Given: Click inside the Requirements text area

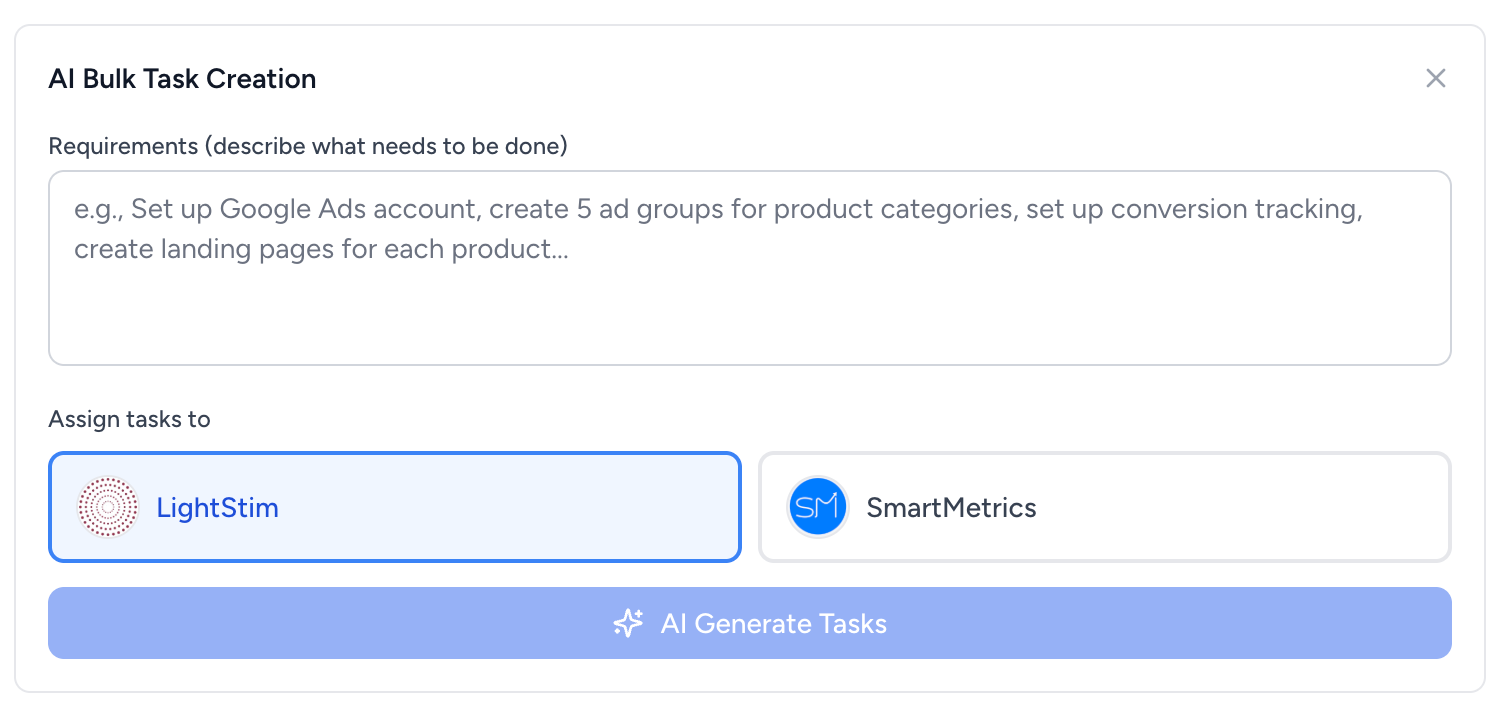Looking at the screenshot, I should point(750,267).
